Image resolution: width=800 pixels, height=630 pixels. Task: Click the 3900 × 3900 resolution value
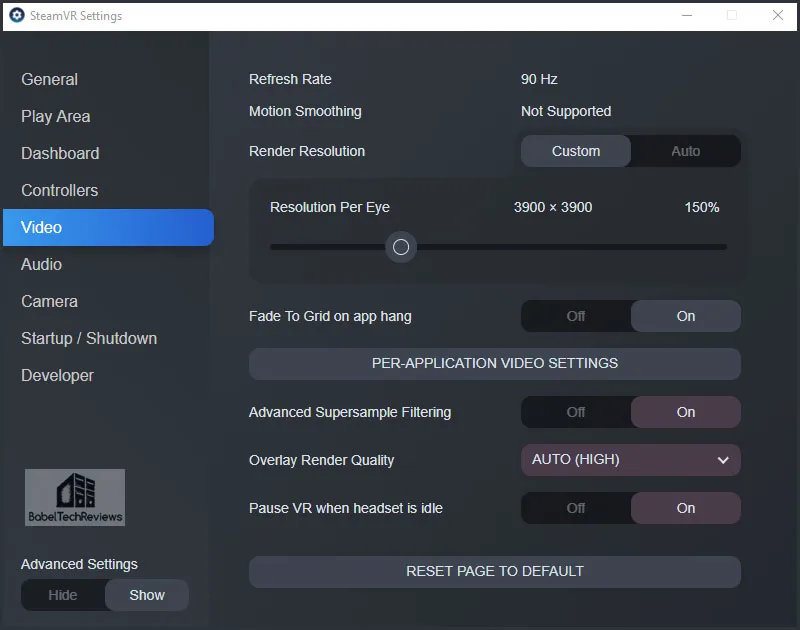pos(553,207)
